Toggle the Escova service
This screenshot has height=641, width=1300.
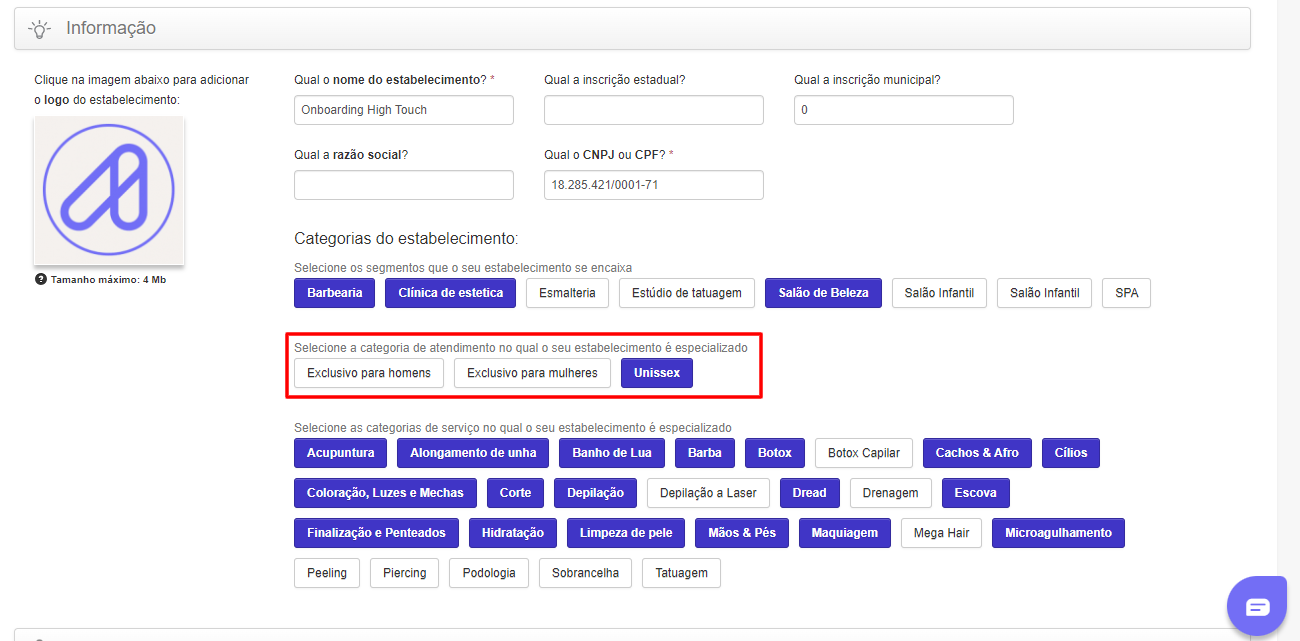(976, 493)
